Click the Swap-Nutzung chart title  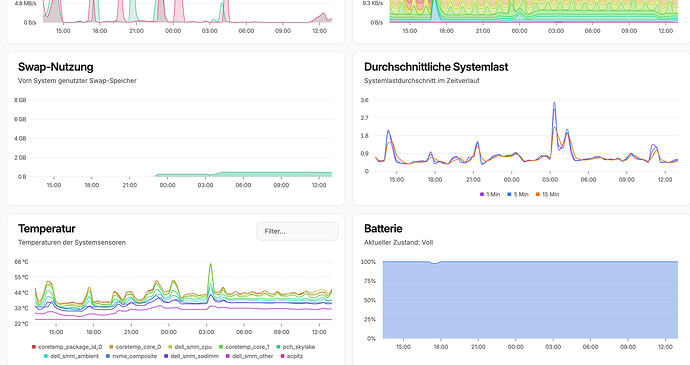55,67
